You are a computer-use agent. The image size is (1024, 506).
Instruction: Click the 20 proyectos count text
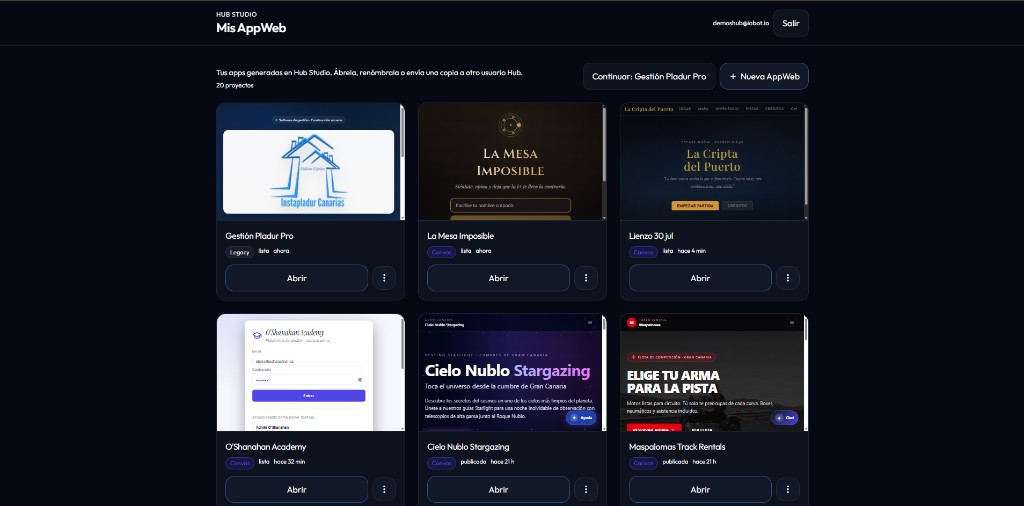[235, 86]
